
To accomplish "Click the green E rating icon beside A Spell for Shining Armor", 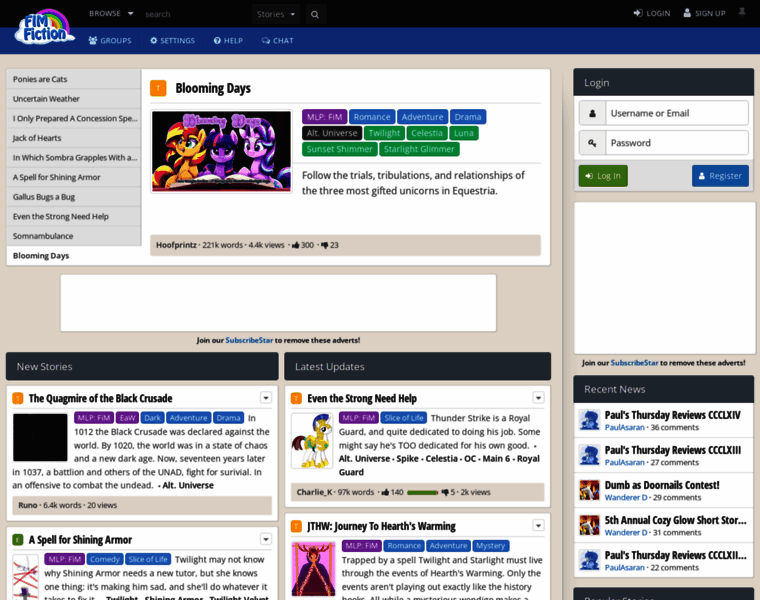I will click(17, 539).
